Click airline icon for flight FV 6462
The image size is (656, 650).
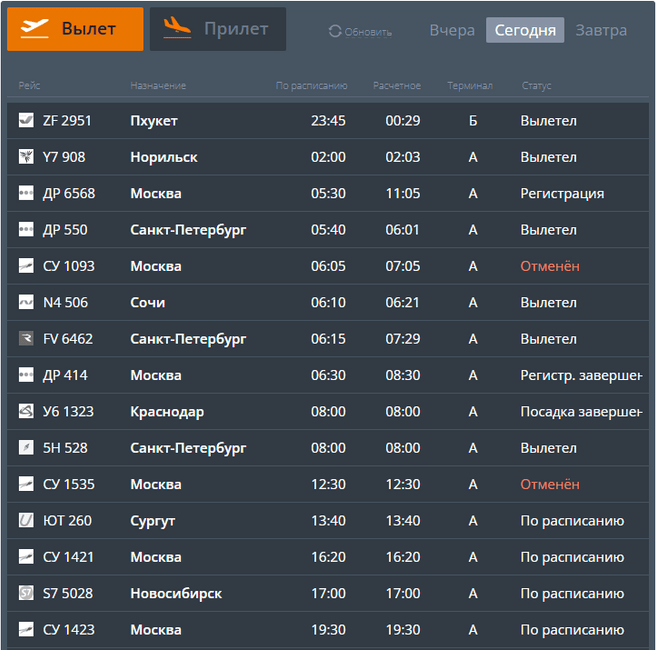coord(26,339)
